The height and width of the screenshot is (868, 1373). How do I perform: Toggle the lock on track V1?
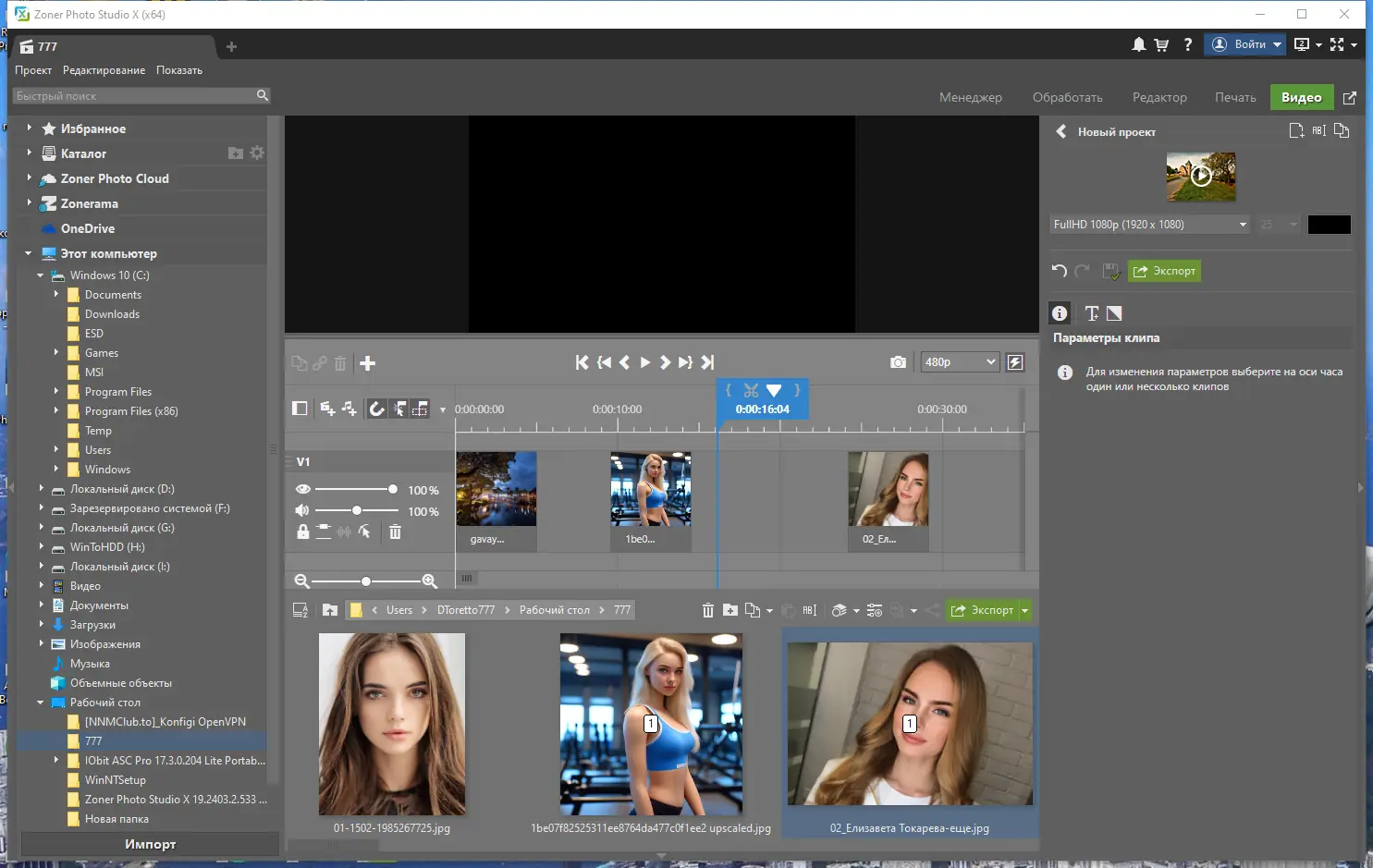point(302,532)
